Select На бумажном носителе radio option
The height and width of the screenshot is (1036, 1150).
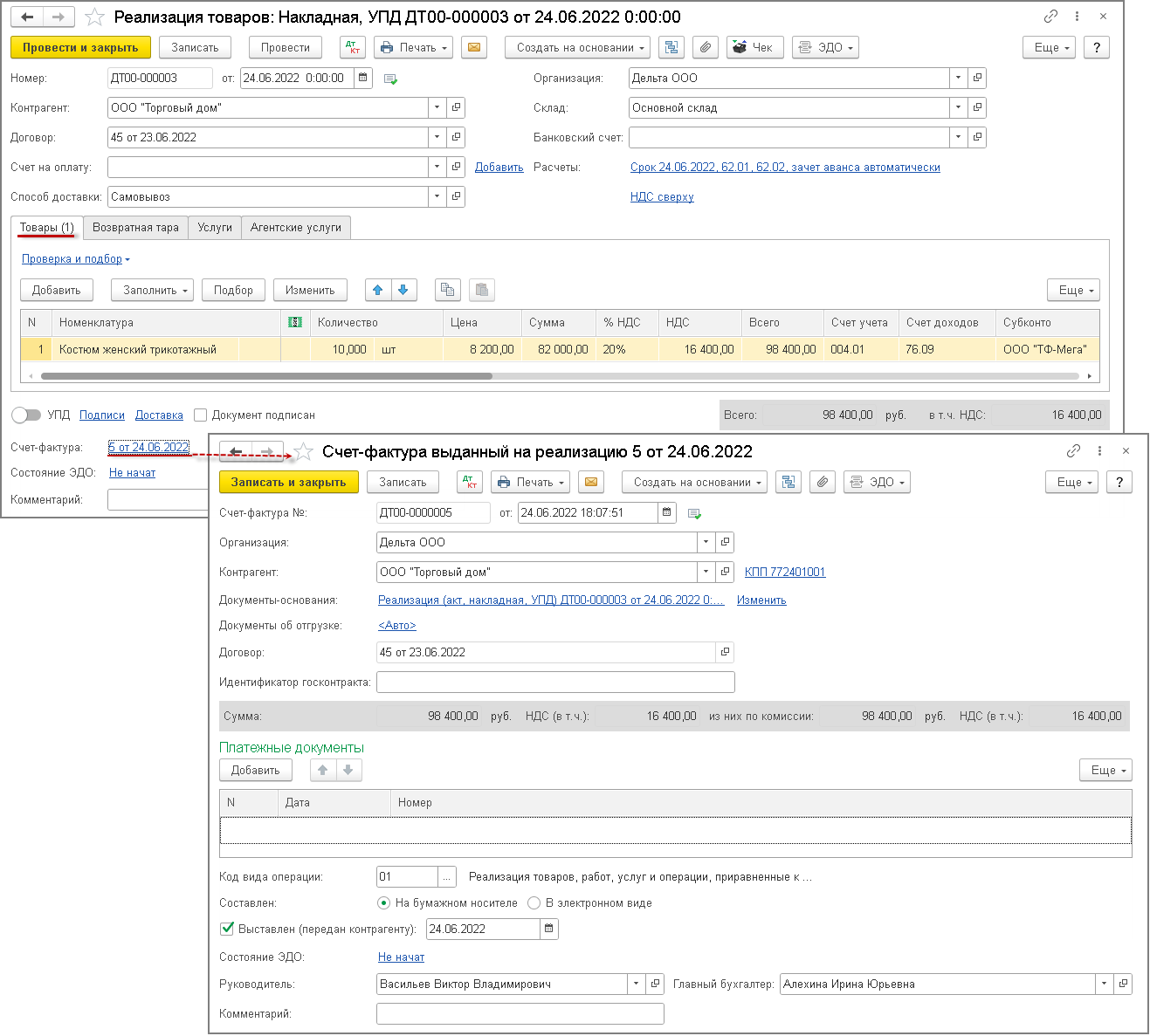pyautogui.click(x=383, y=902)
